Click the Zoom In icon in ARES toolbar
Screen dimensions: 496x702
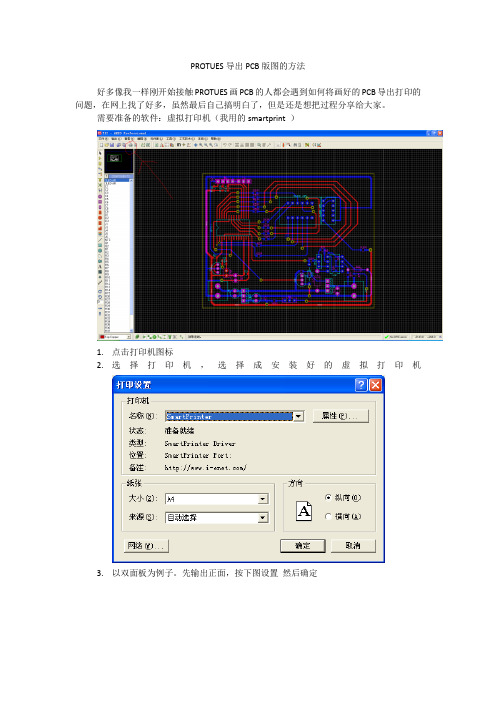pos(201,145)
